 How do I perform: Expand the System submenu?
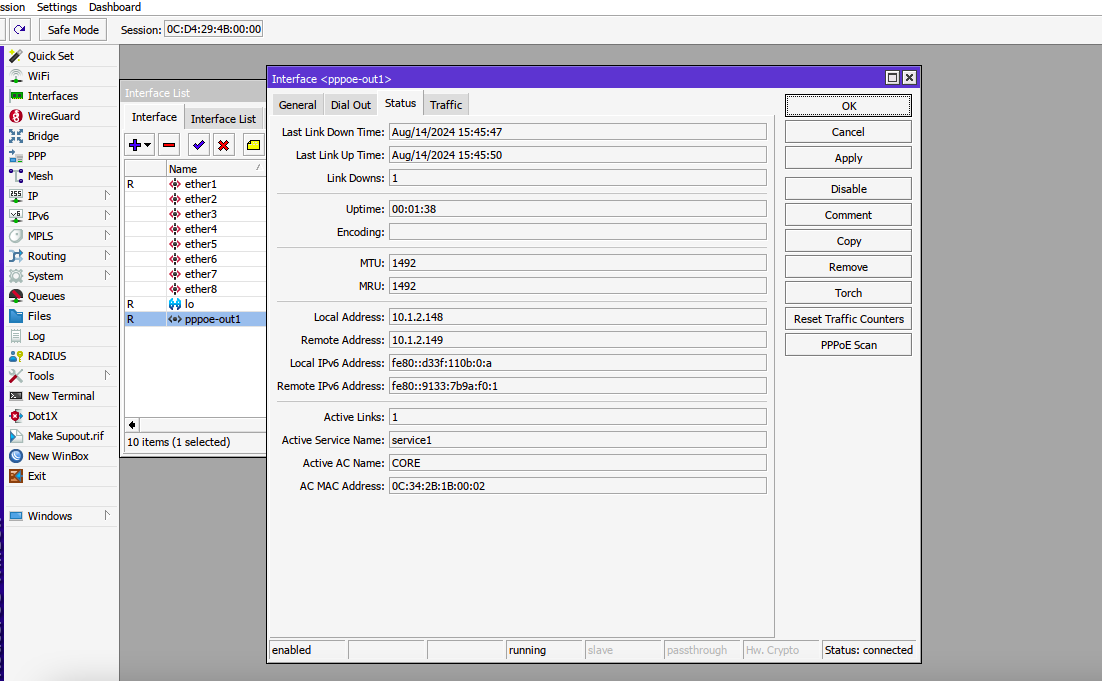point(107,275)
